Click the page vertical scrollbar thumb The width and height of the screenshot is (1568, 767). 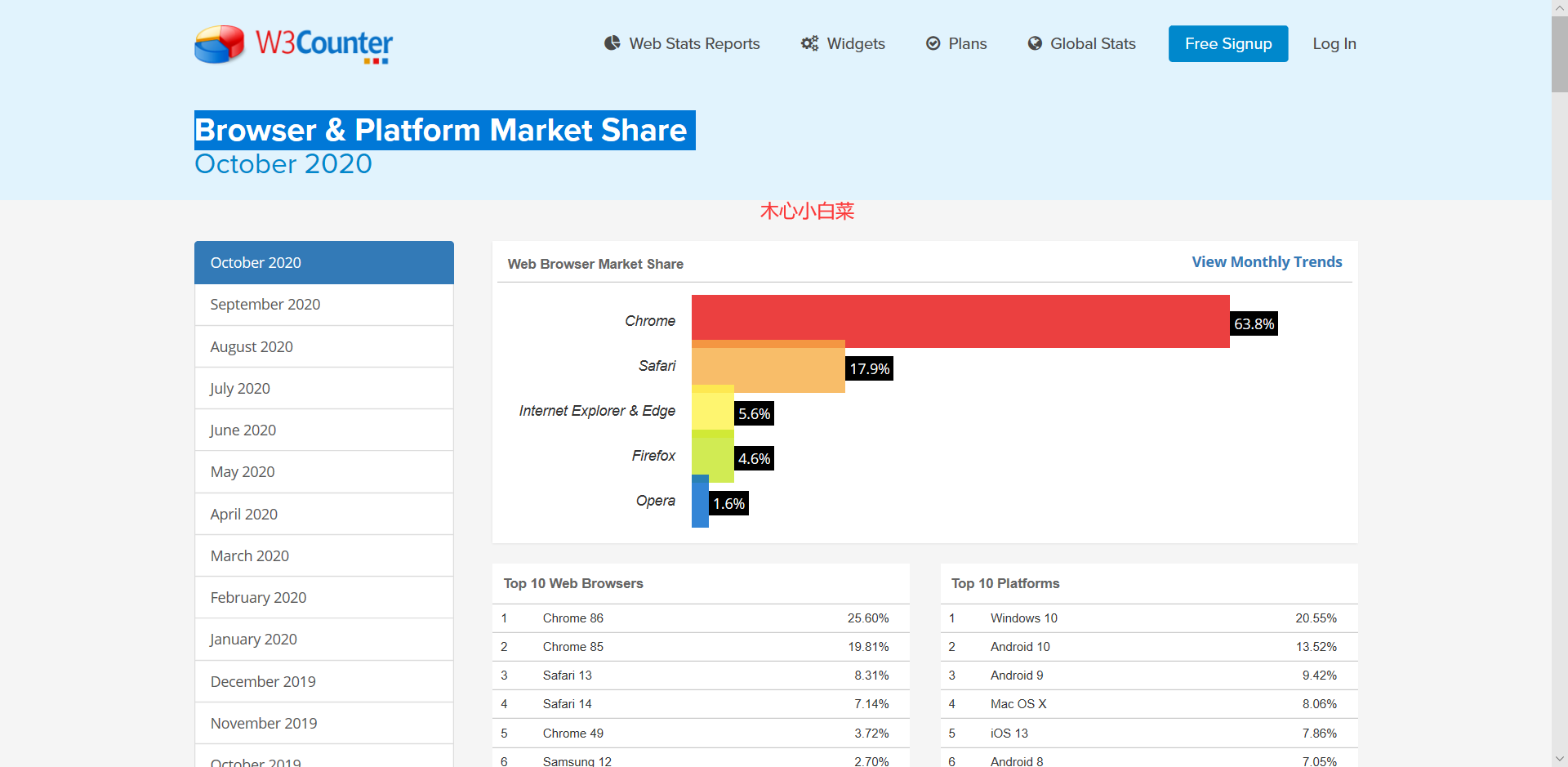click(x=1560, y=54)
